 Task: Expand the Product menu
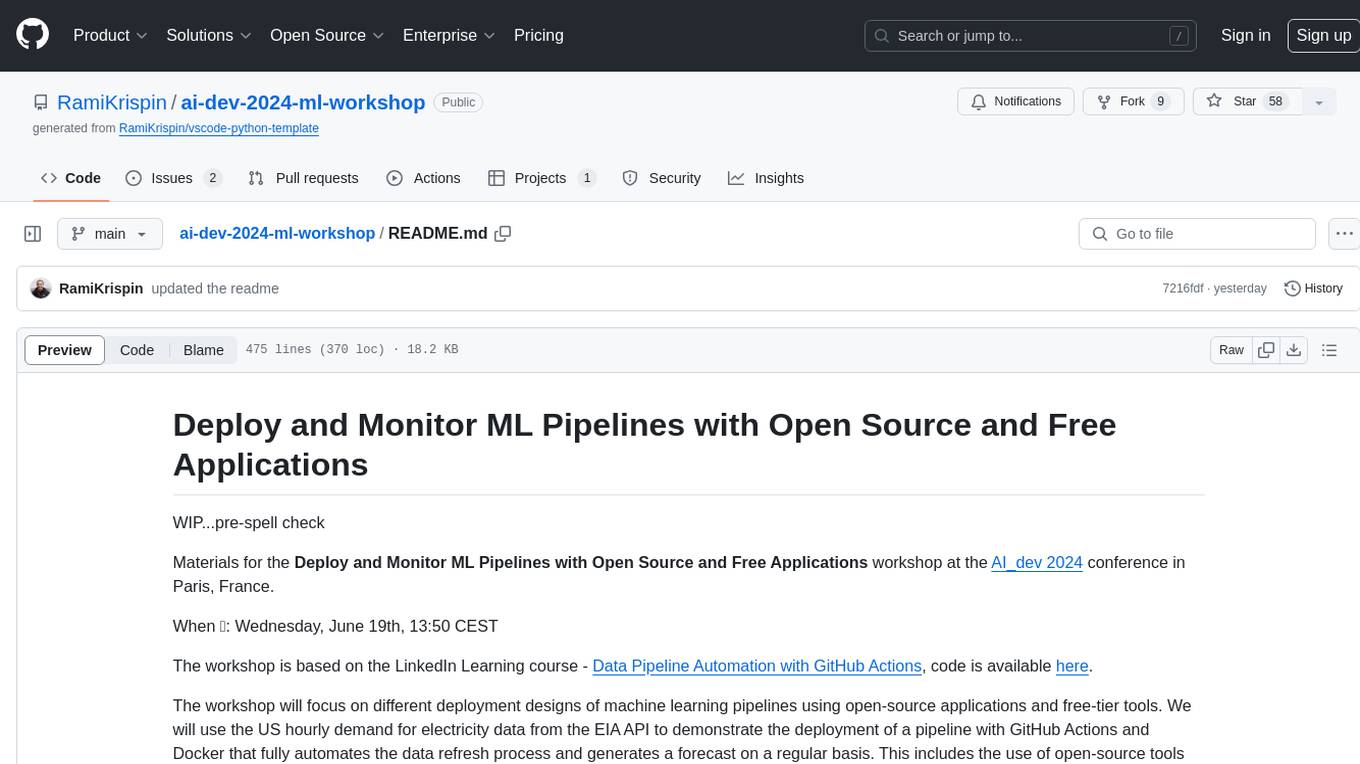110,35
